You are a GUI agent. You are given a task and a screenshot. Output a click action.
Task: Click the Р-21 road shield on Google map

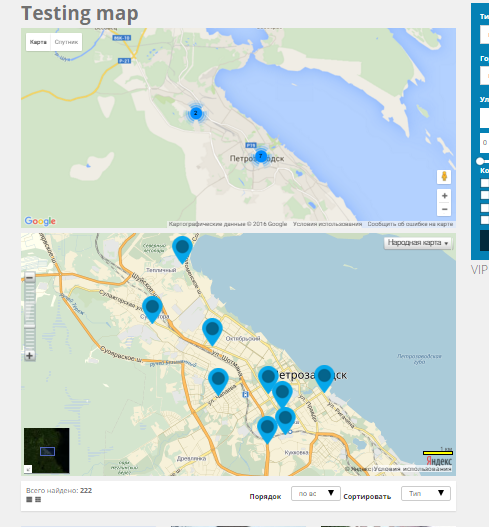tap(124, 61)
